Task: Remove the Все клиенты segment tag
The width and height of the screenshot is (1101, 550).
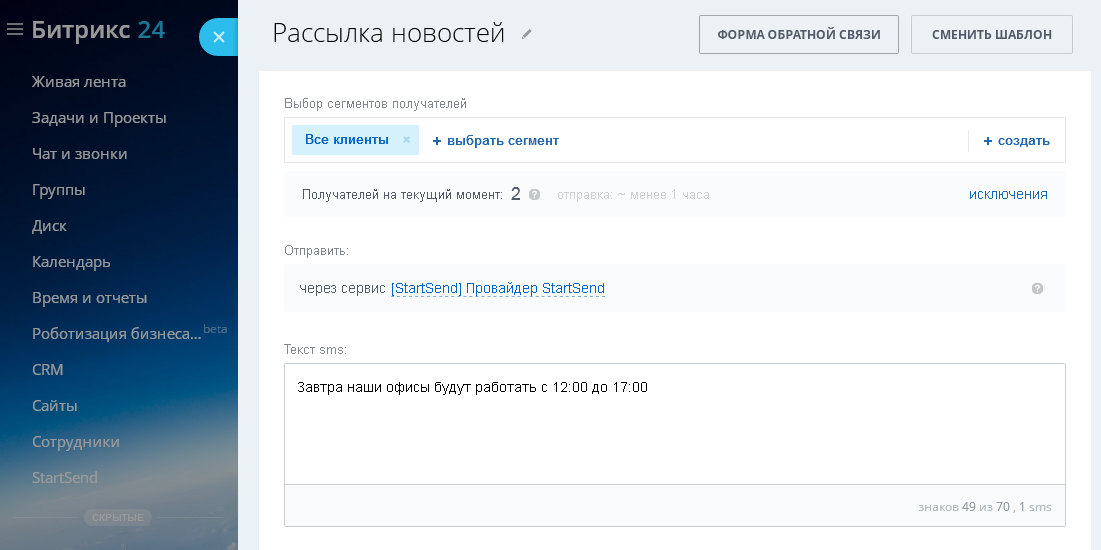Action: click(406, 140)
